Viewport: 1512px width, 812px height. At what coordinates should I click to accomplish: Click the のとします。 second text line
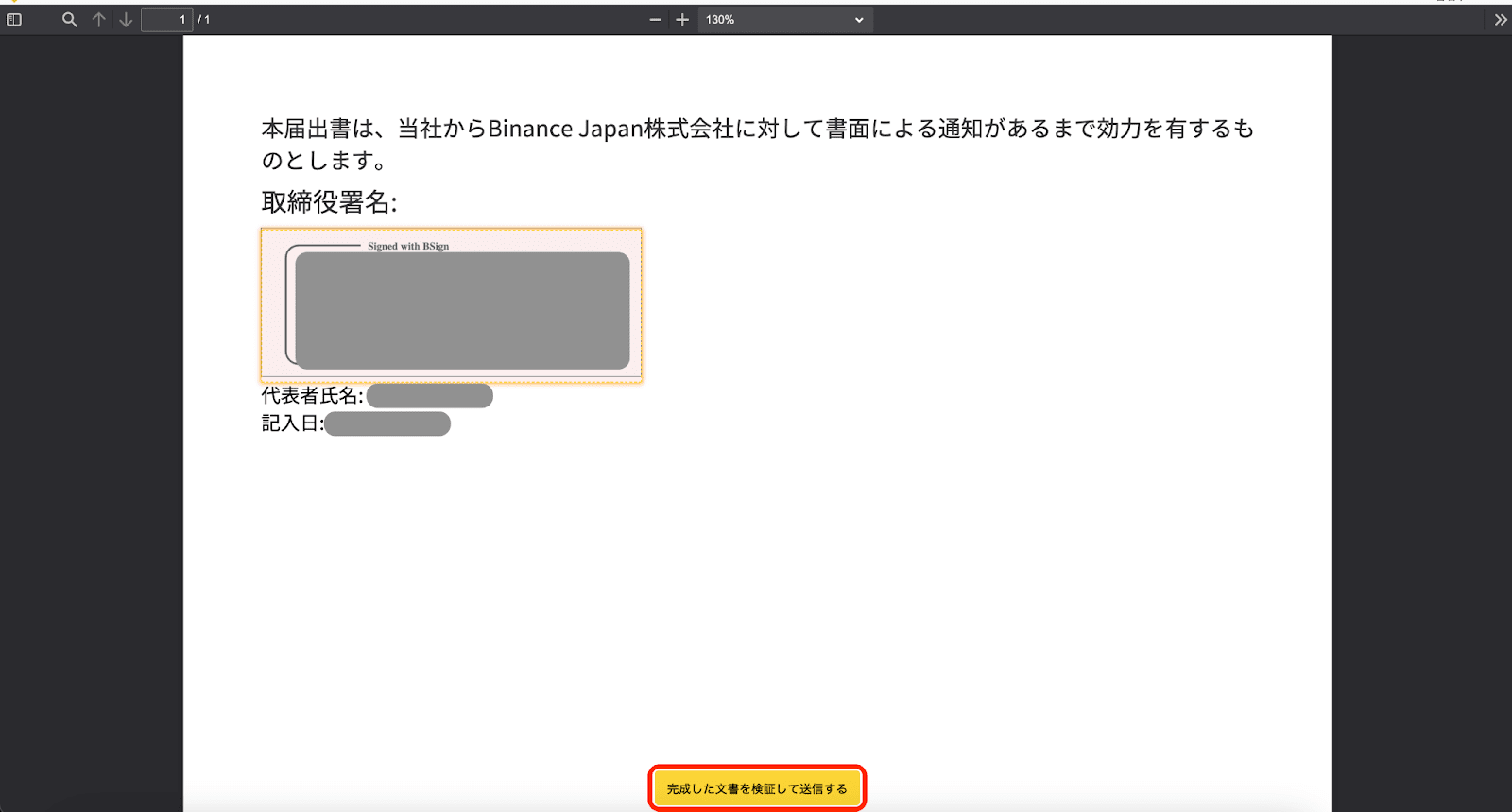pyautogui.click(x=324, y=161)
